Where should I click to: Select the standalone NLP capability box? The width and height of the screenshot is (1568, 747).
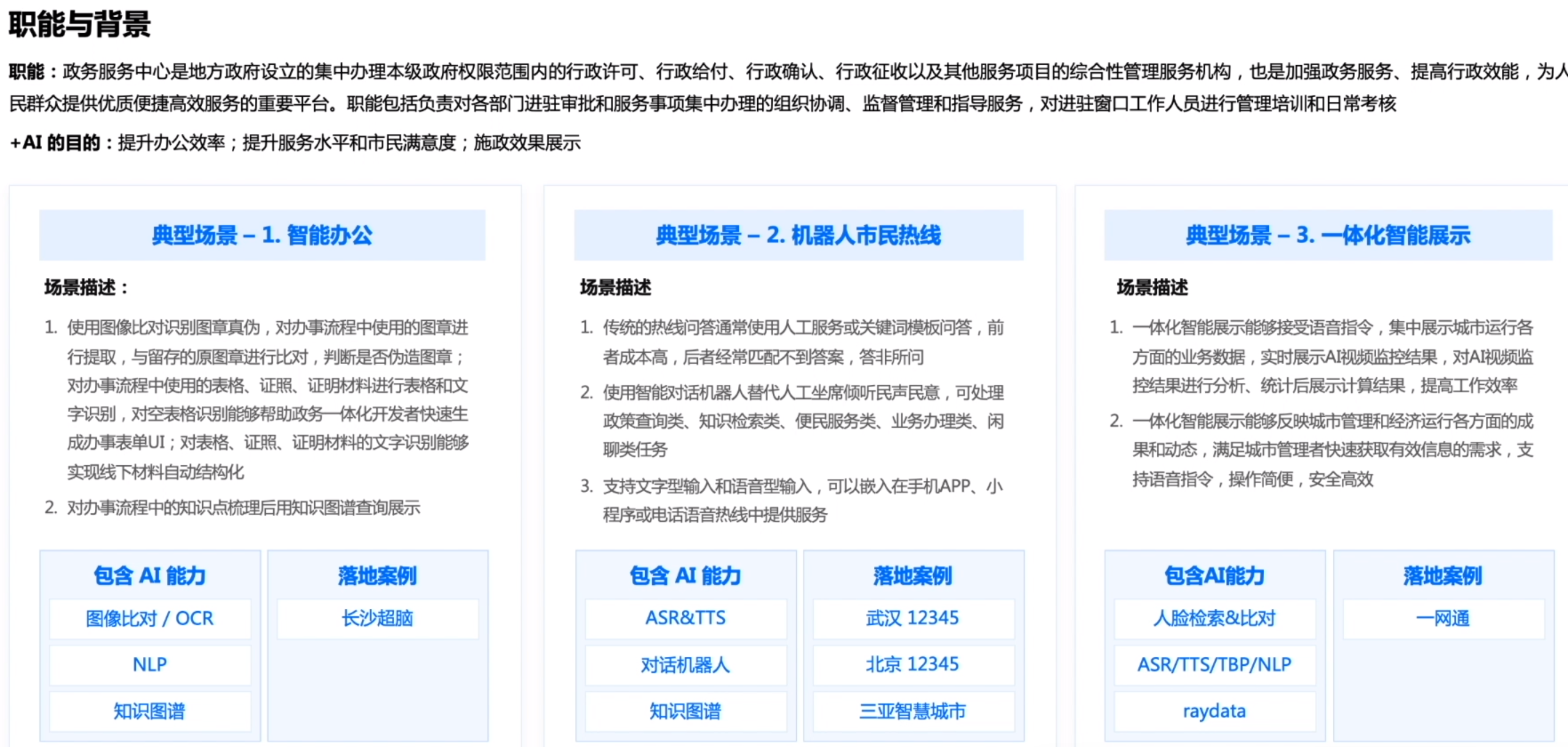pyautogui.click(x=149, y=665)
